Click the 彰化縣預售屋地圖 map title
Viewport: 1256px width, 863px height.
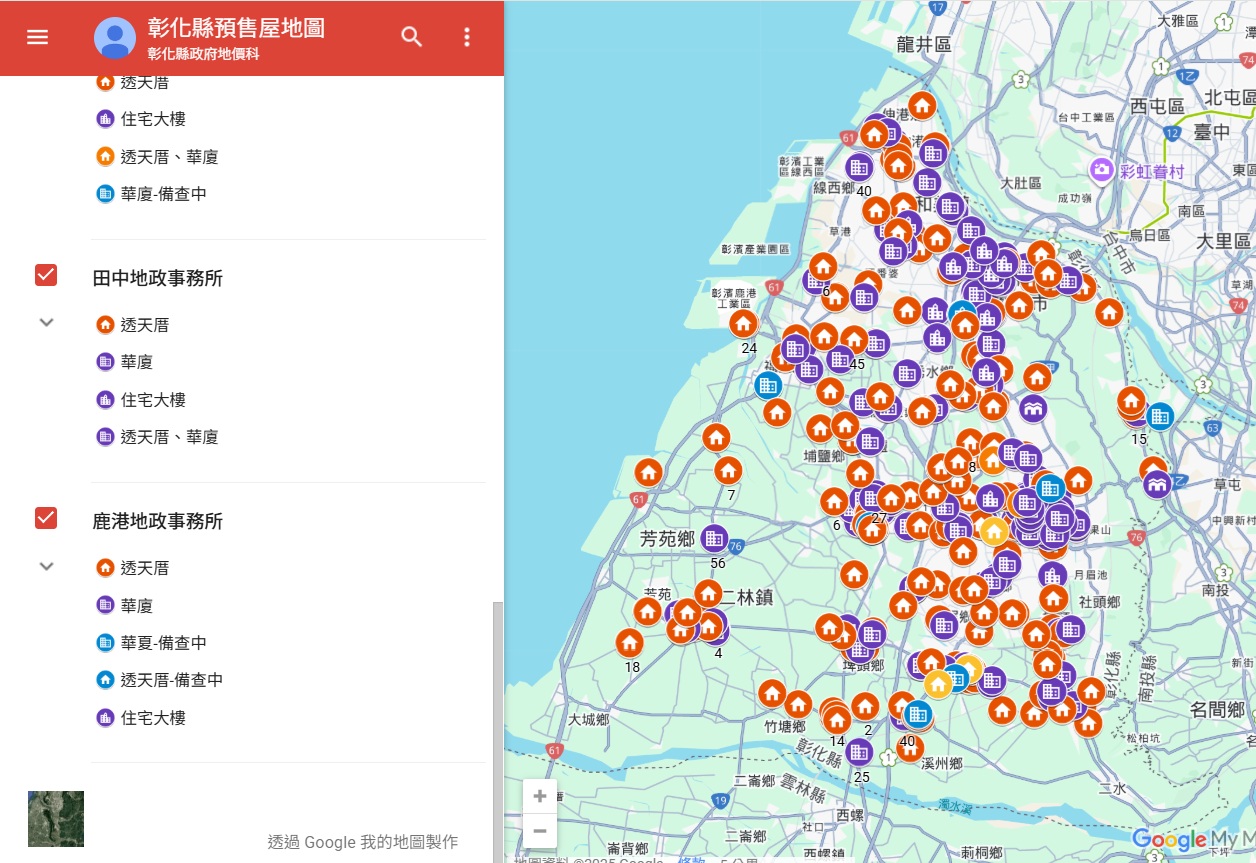(x=236, y=28)
